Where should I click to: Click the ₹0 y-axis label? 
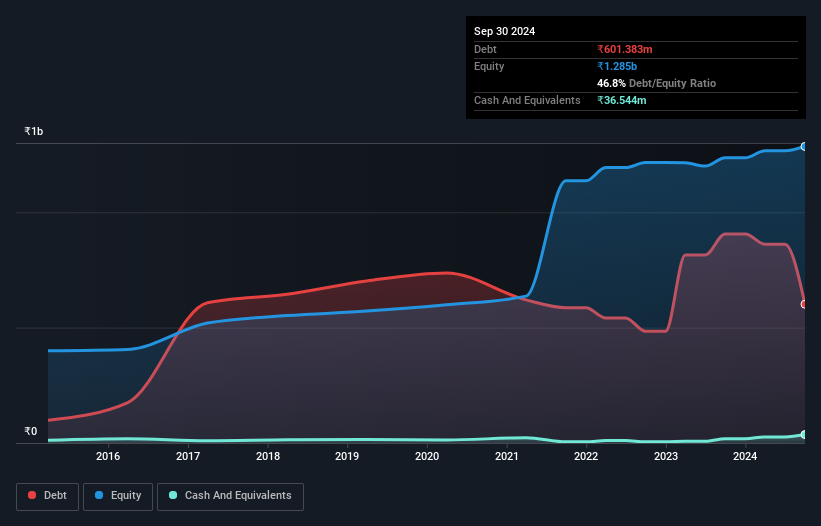click(31, 431)
